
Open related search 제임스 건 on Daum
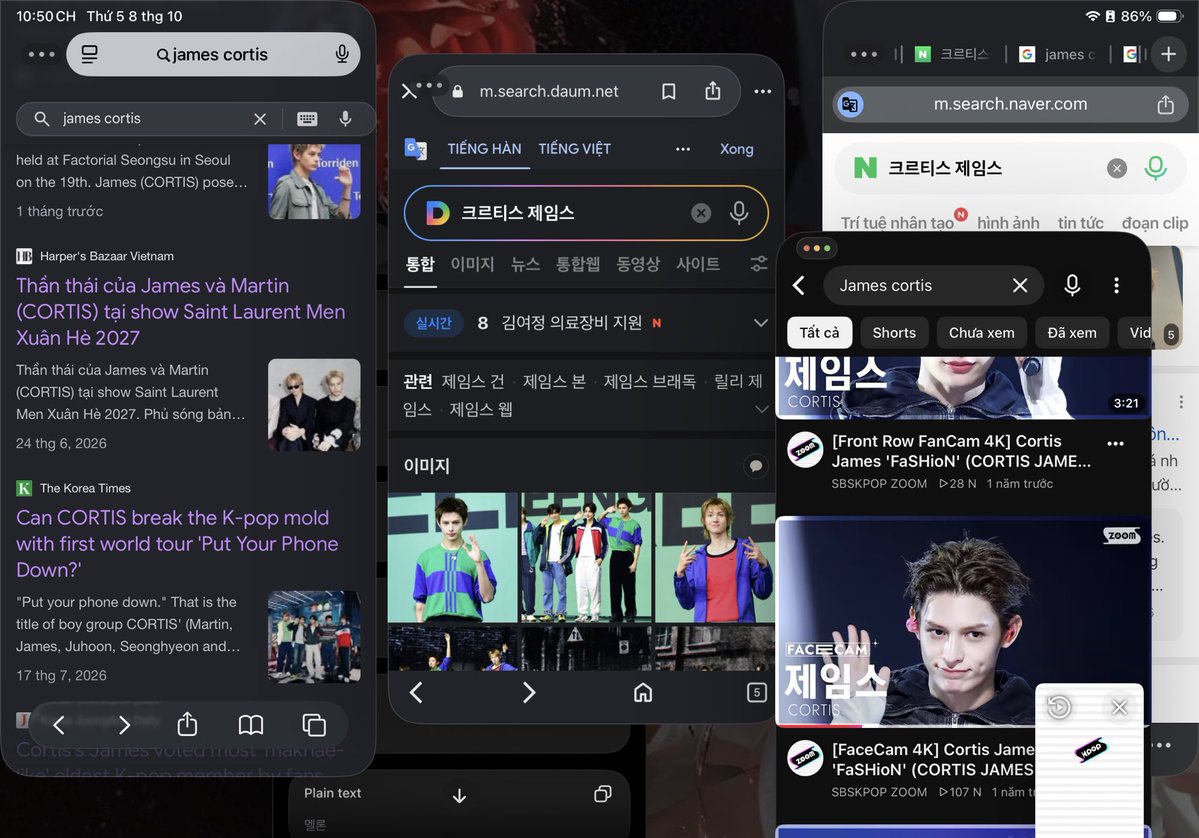473,381
